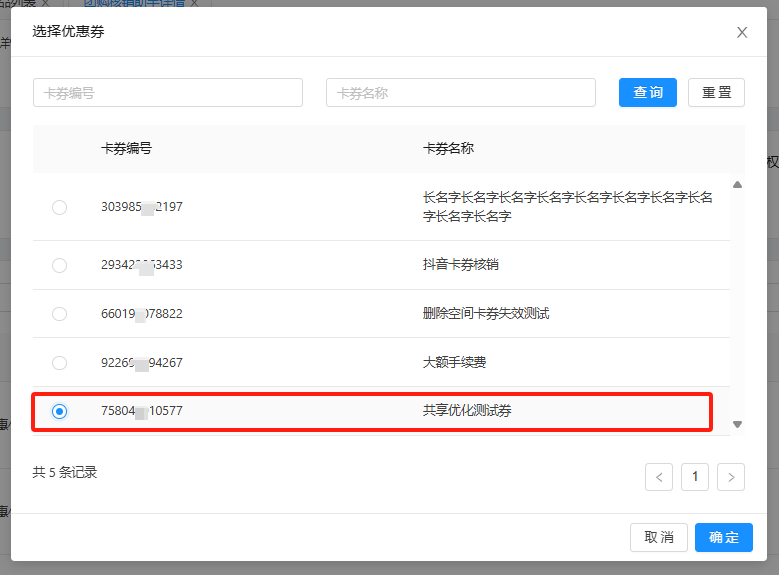Screen dimensions: 779x575
Task: Click the 抖音卡券核销 name cell
Action: [x=461, y=265]
